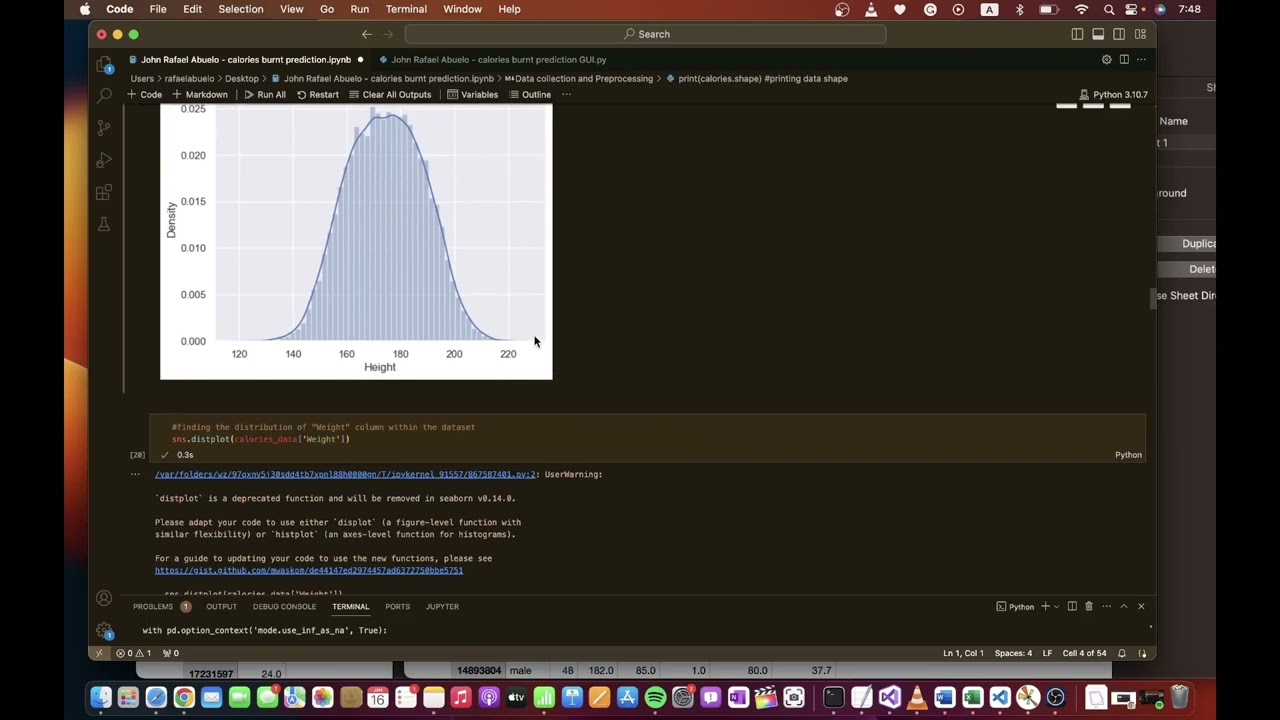
Task: Open Source Control view in activity bar
Action: pyautogui.click(x=104, y=128)
